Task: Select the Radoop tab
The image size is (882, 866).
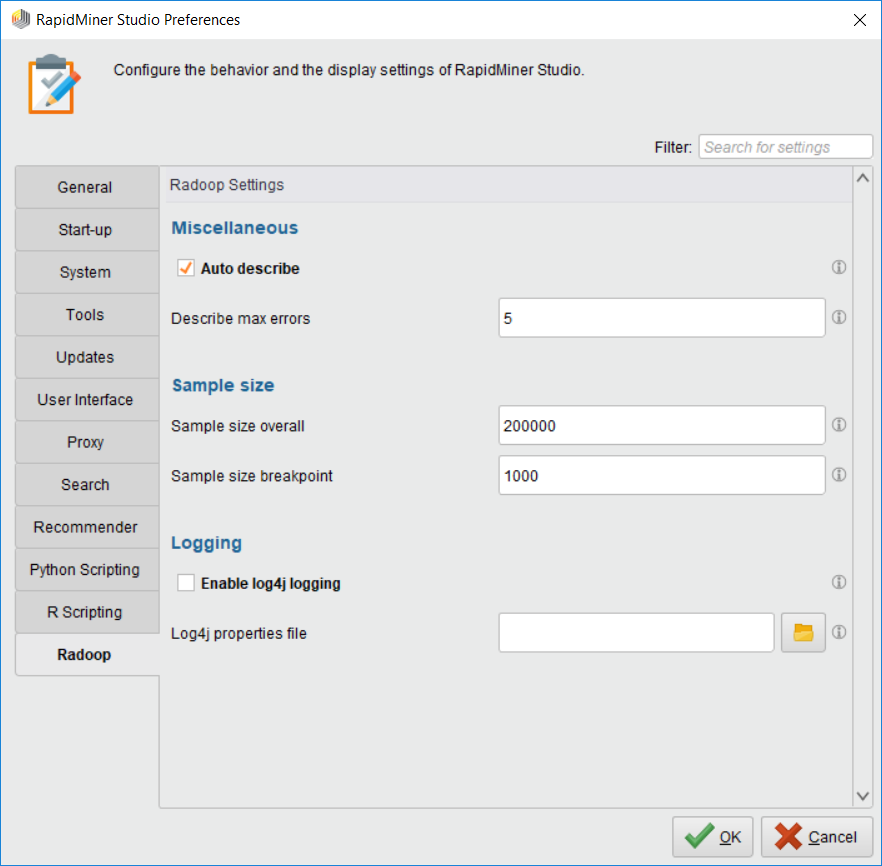Action: point(87,655)
